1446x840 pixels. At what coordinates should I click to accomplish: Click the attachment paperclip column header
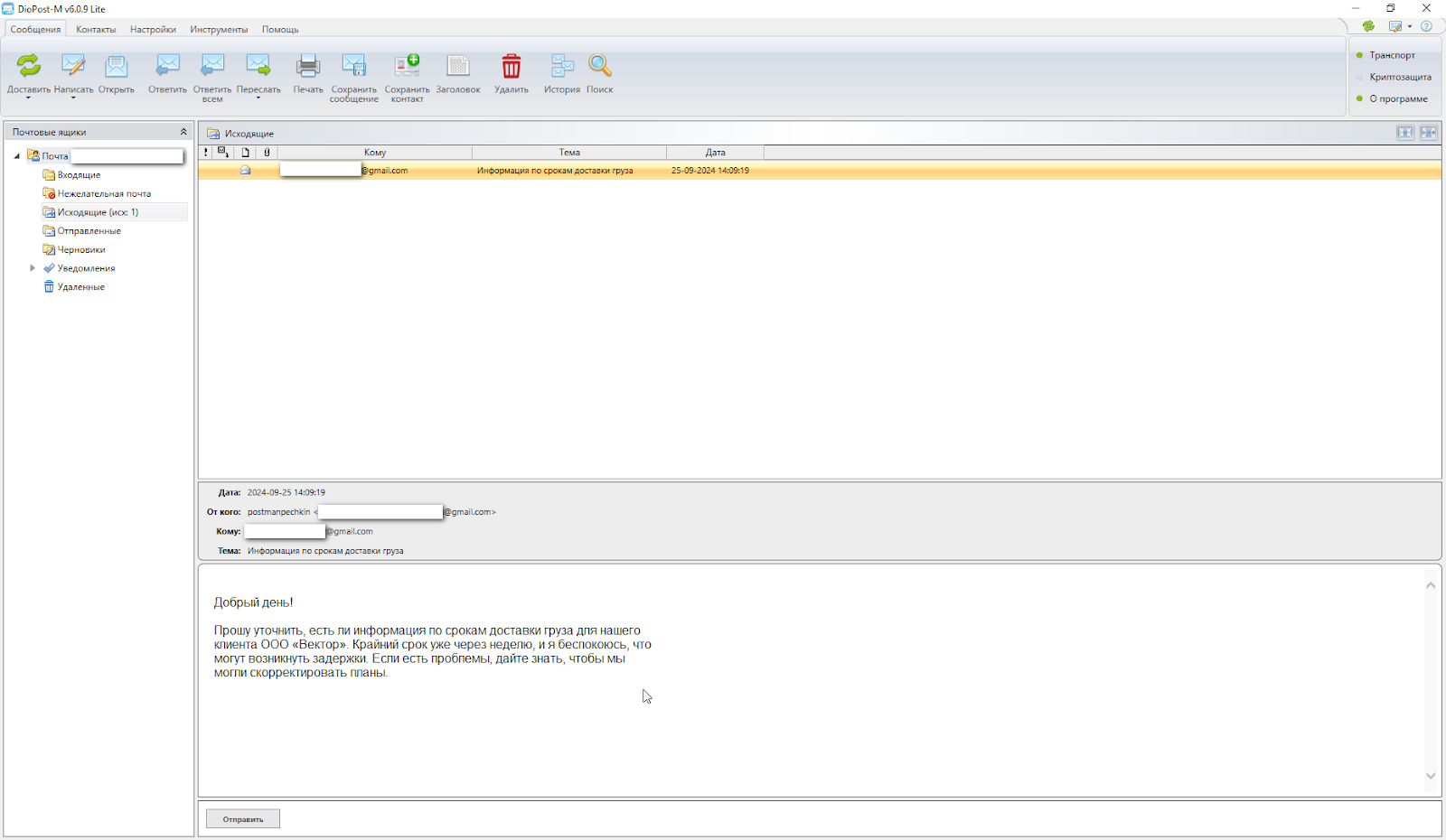coord(267,153)
